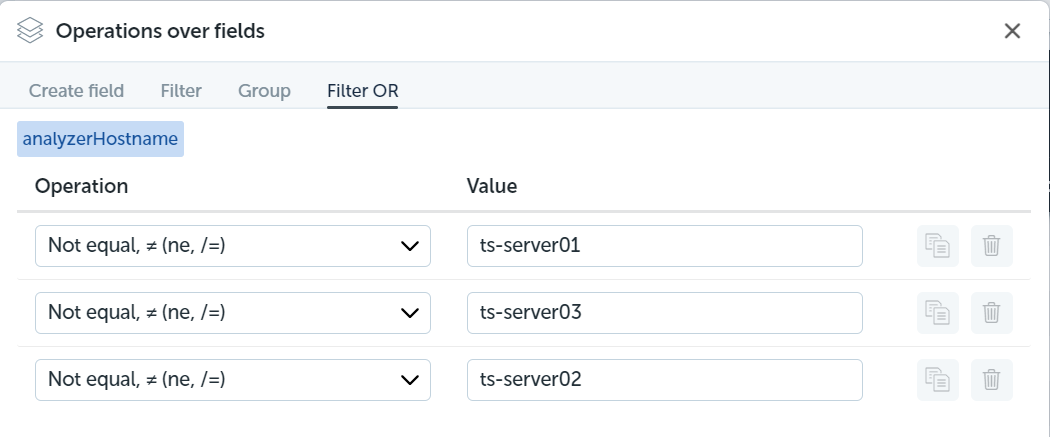The height and width of the screenshot is (437, 1050).
Task: Switch to the Group tab
Action: point(265,90)
